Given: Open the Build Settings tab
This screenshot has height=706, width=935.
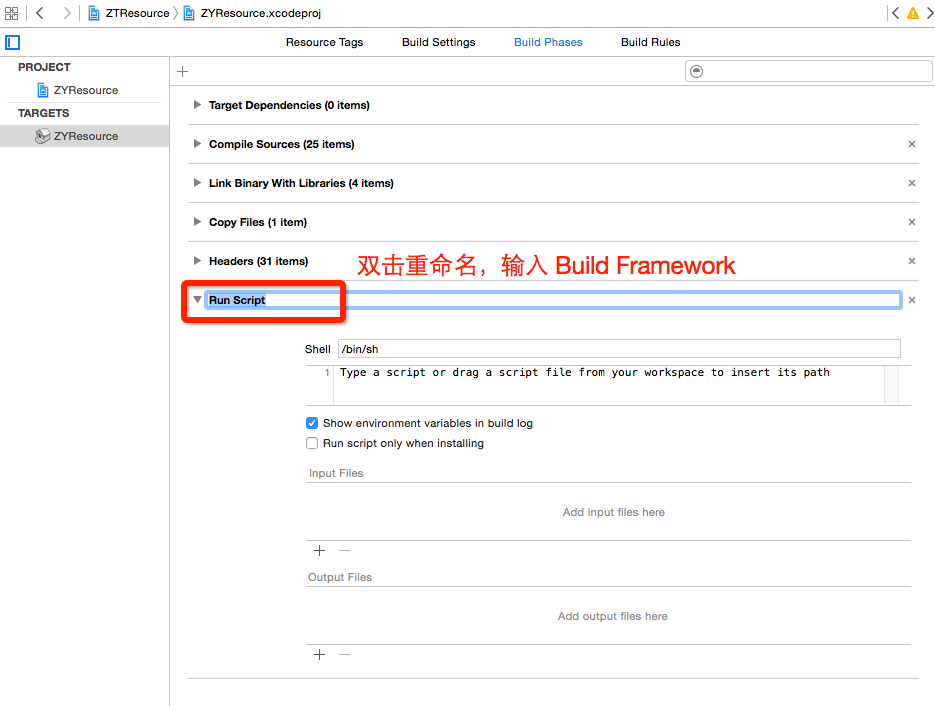Looking at the screenshot, I should click(438, 42).
